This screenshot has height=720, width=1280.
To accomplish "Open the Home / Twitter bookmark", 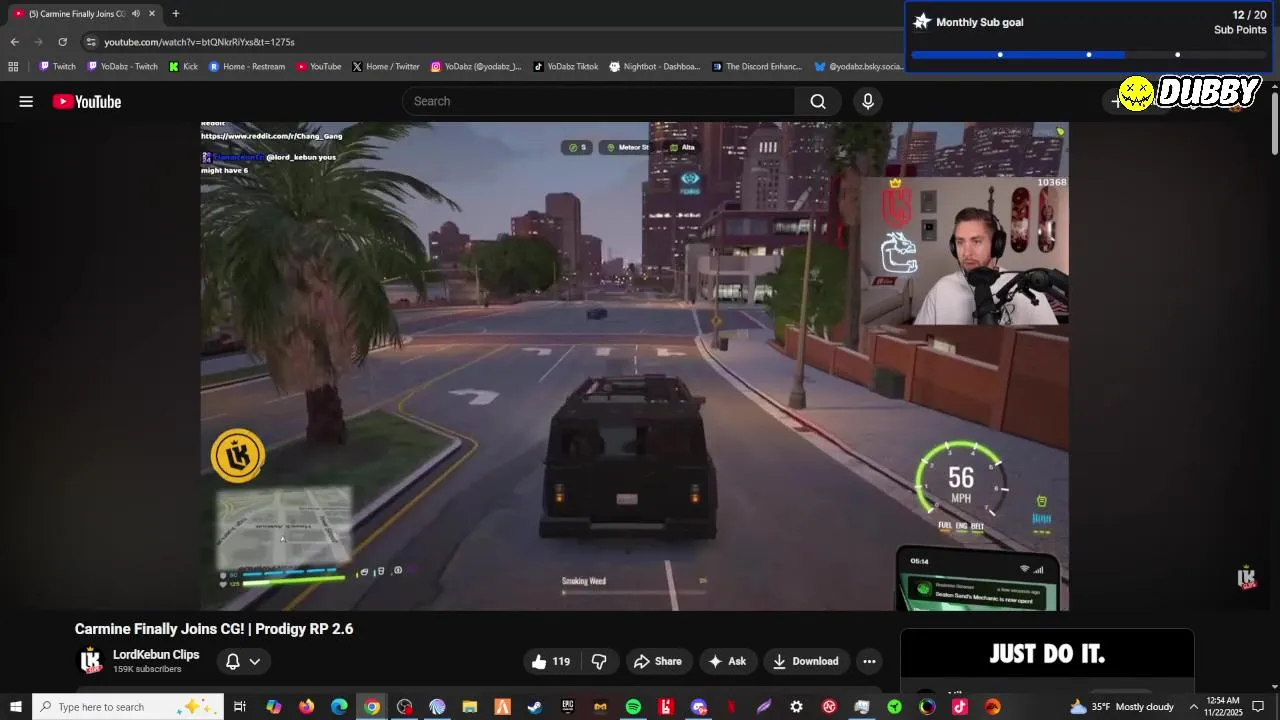I will 385,67.
